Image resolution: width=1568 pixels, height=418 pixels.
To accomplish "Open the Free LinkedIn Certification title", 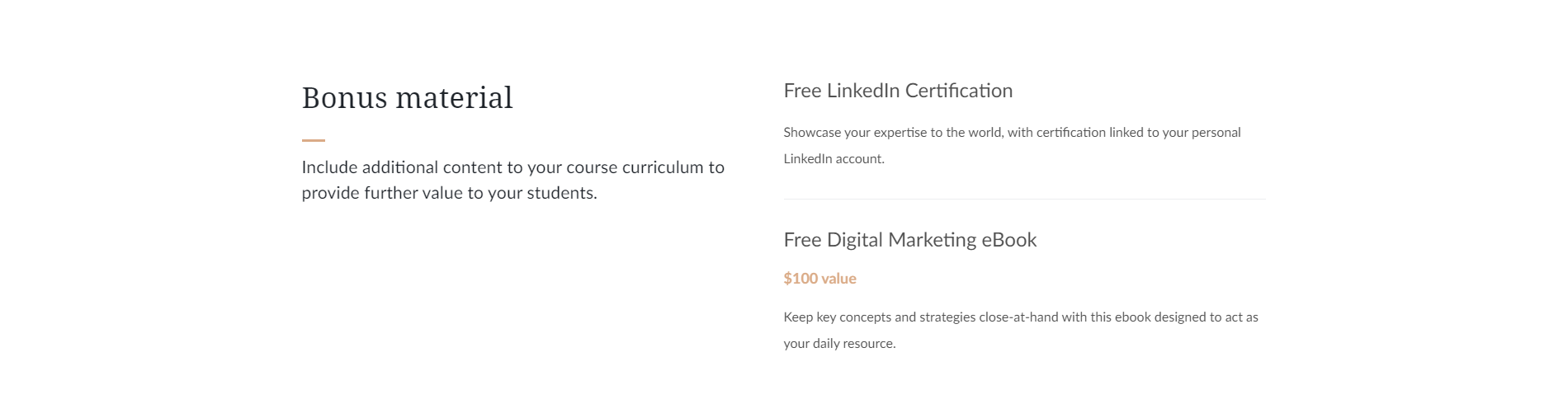I will (898, 91).
